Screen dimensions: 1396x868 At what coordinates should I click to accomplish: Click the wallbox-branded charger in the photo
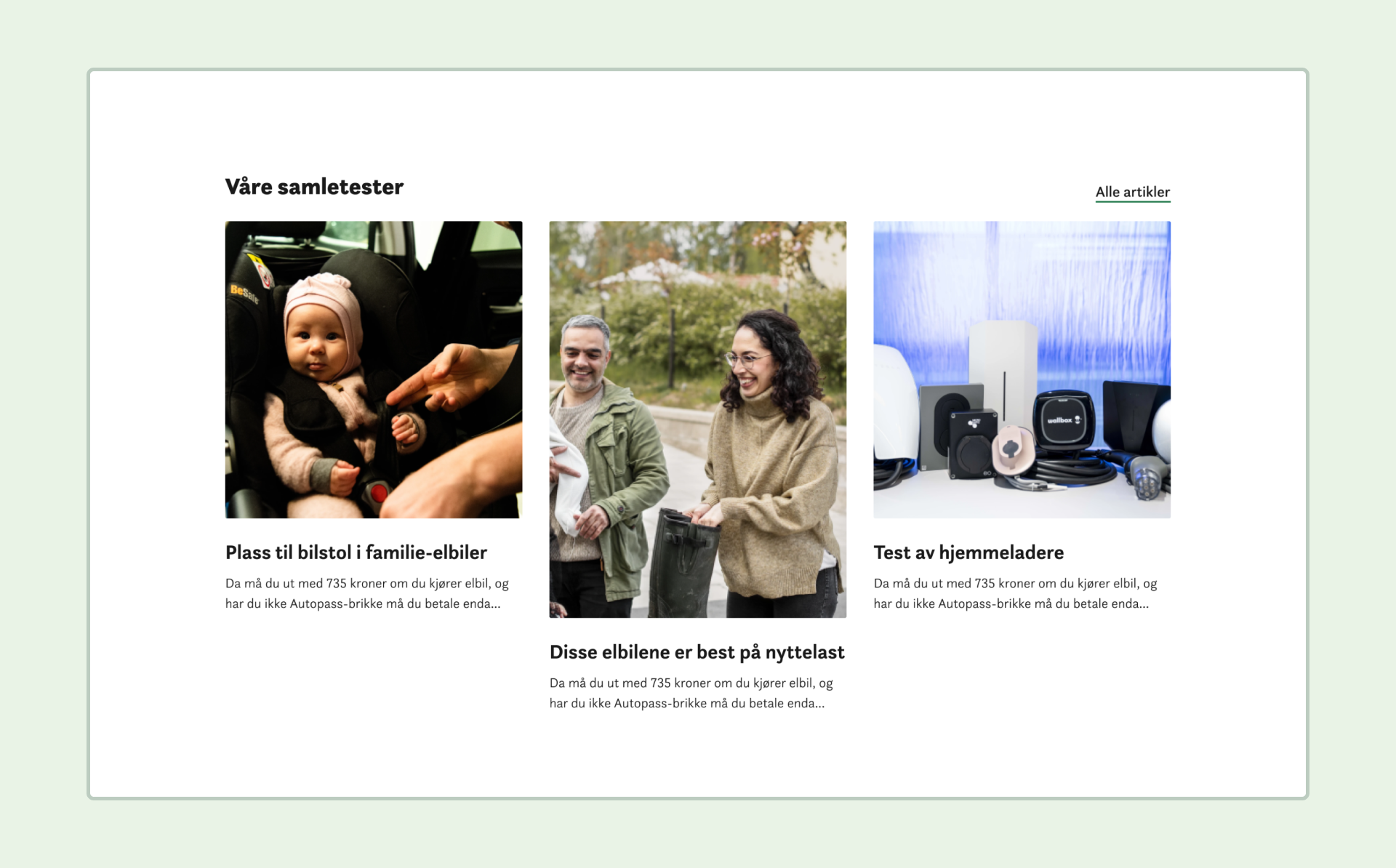tap(1064, 420)
